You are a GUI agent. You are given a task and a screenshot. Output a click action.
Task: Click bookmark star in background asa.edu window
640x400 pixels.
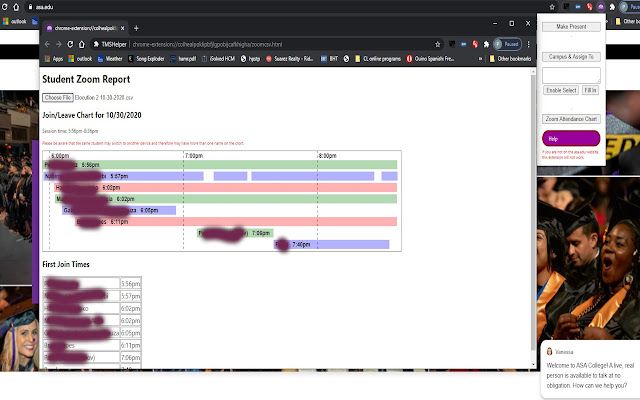tap(552, 7)
